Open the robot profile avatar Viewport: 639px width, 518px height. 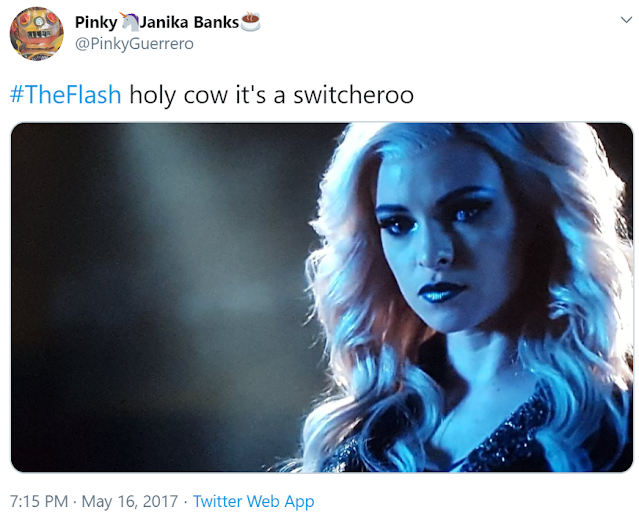[x=36, y=33]
